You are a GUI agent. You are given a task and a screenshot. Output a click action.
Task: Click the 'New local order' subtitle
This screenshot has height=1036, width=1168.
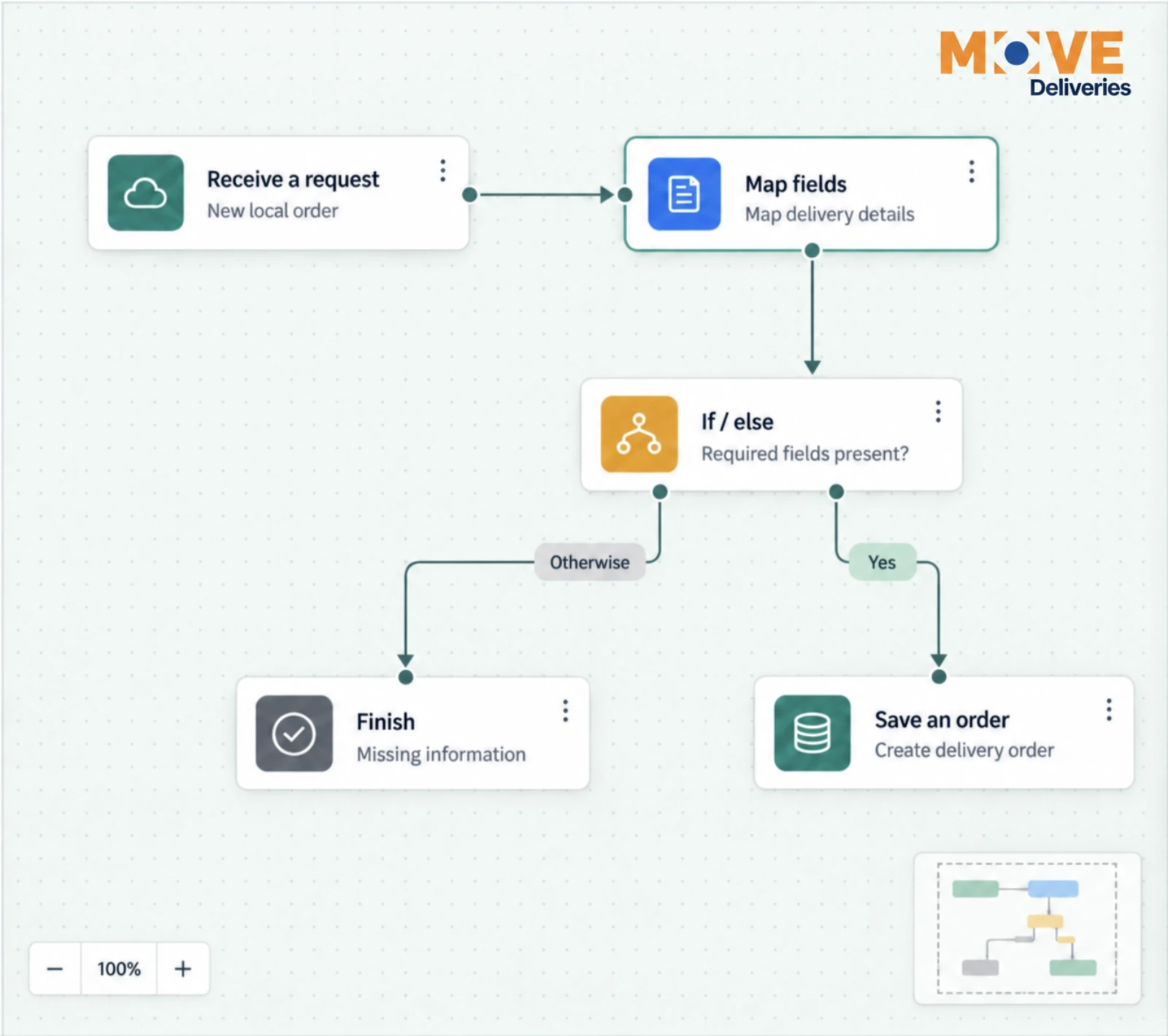[x=272, y=211]
